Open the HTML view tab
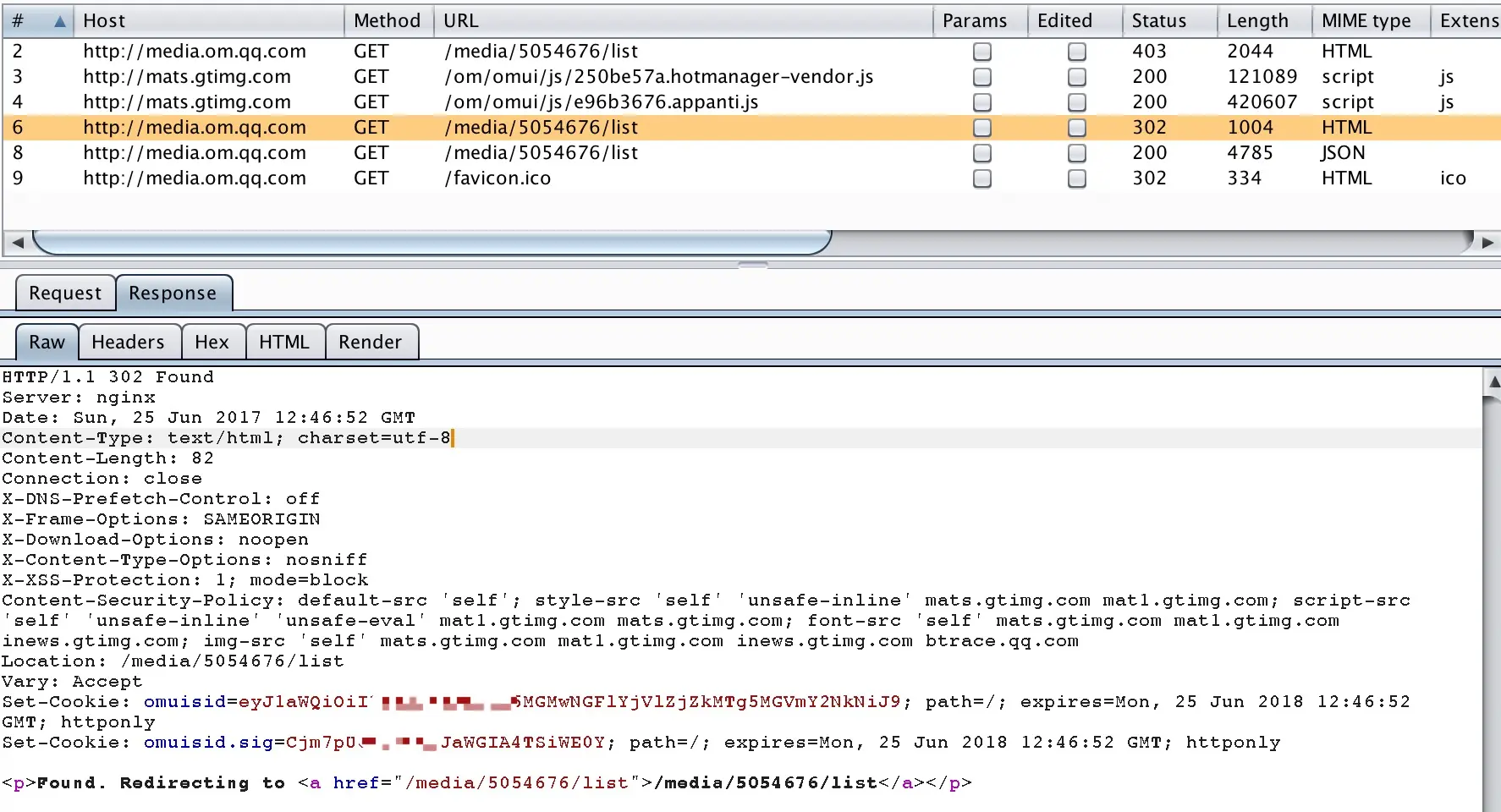This screenshot has width=1501, height=812. [284, 343]
